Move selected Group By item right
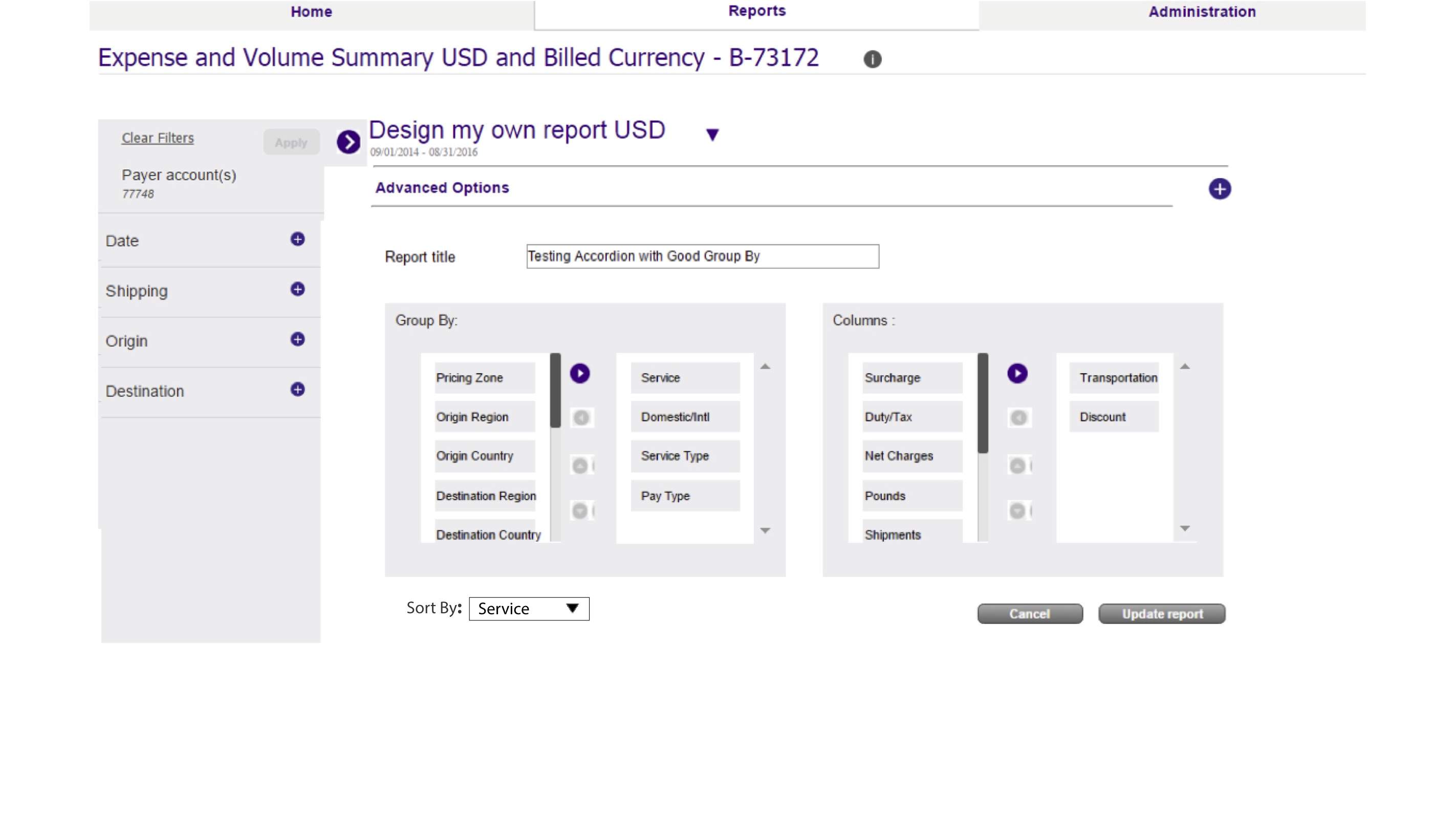Viewport: 1456px width, 819px height. pos(580,373)
